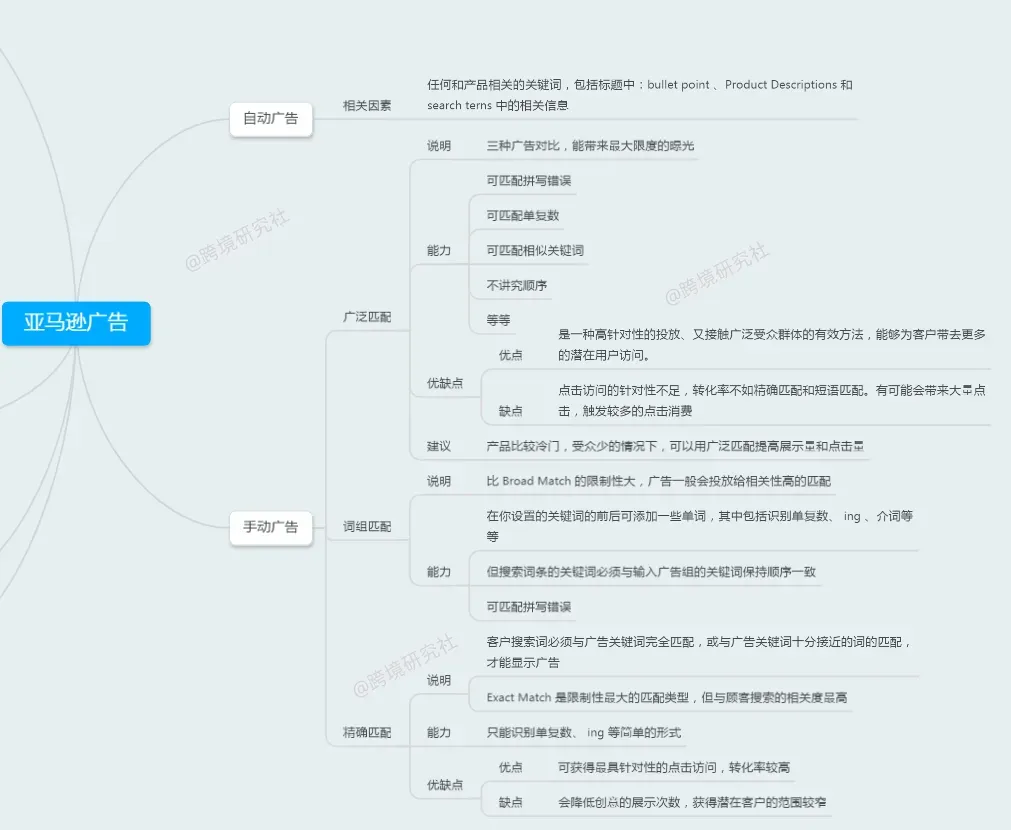Click the 可匹配单复数 node
This screenshot has width=1011, height=830.
click(x=523, y=215)
